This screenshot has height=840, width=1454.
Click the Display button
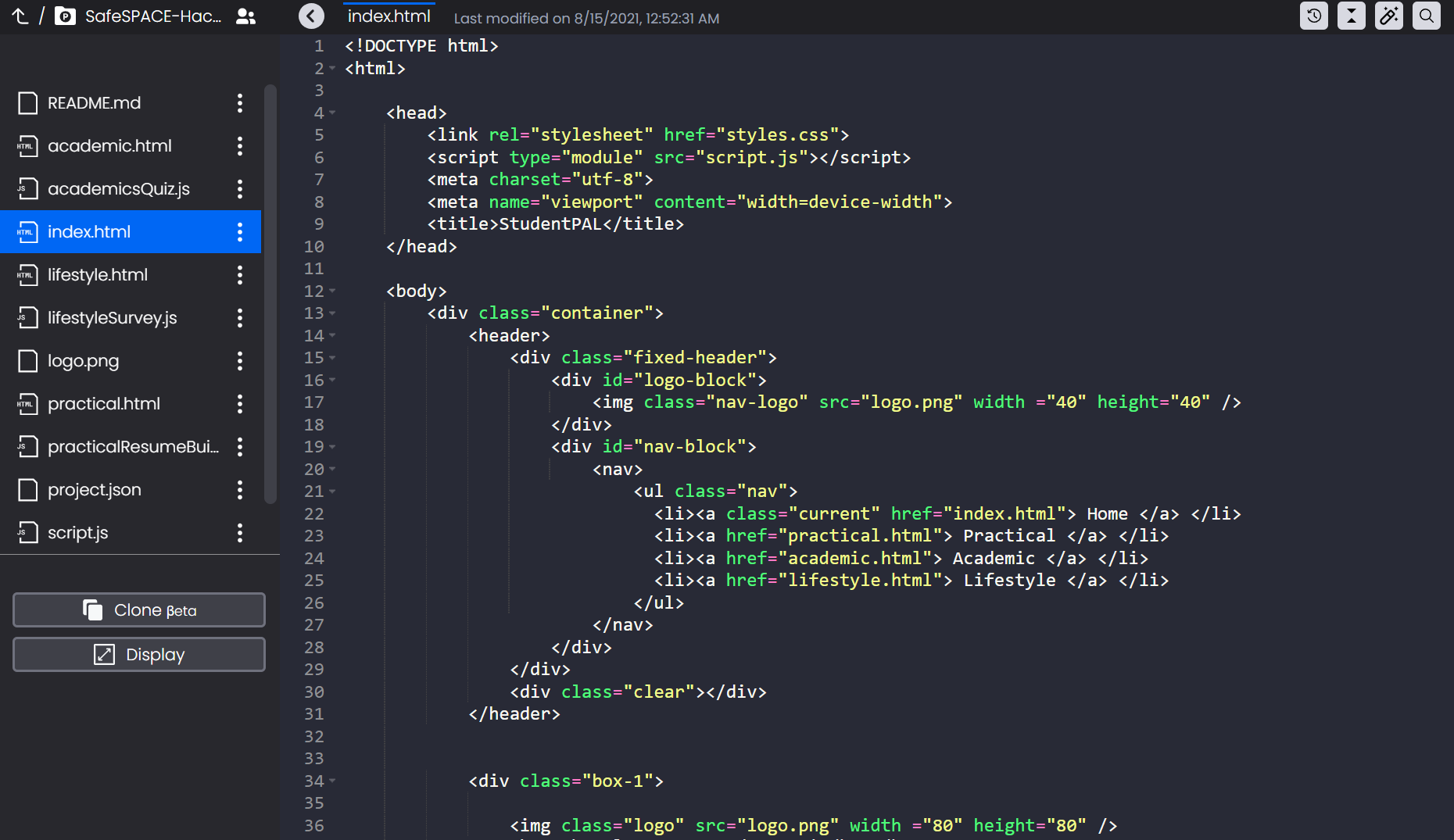[139, 655]
